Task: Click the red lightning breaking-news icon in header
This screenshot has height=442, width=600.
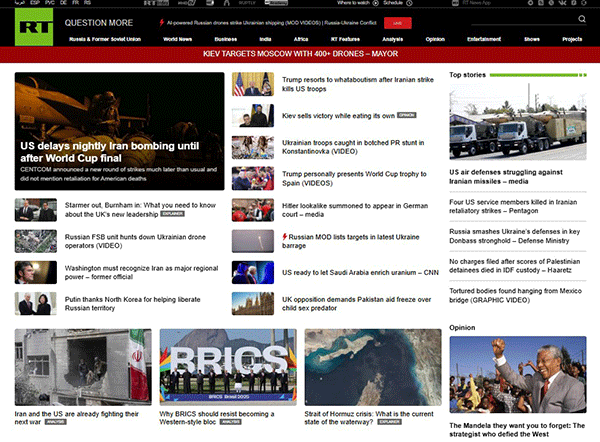Action: pyautogui.click(x=161, y=23)
